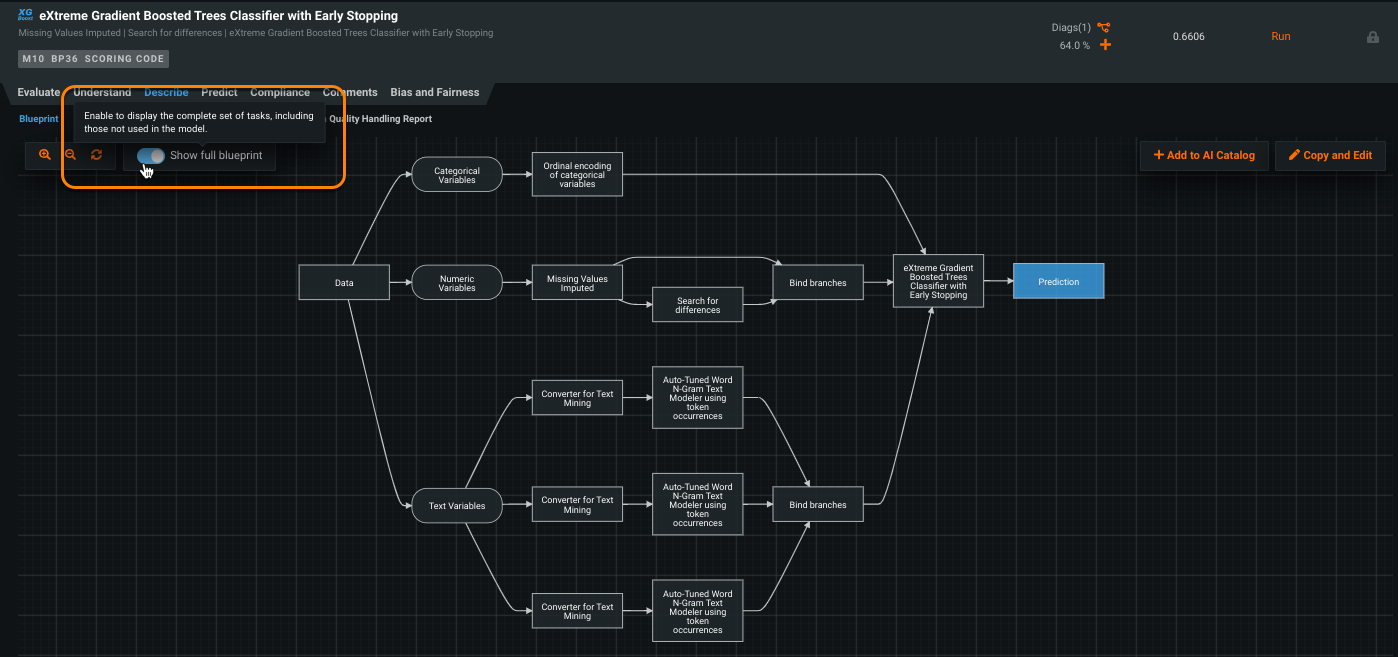This screenshot has width=1398, height=657.
Task: Select the Missing Values Imputed node
Action: [x=577, y=283]
